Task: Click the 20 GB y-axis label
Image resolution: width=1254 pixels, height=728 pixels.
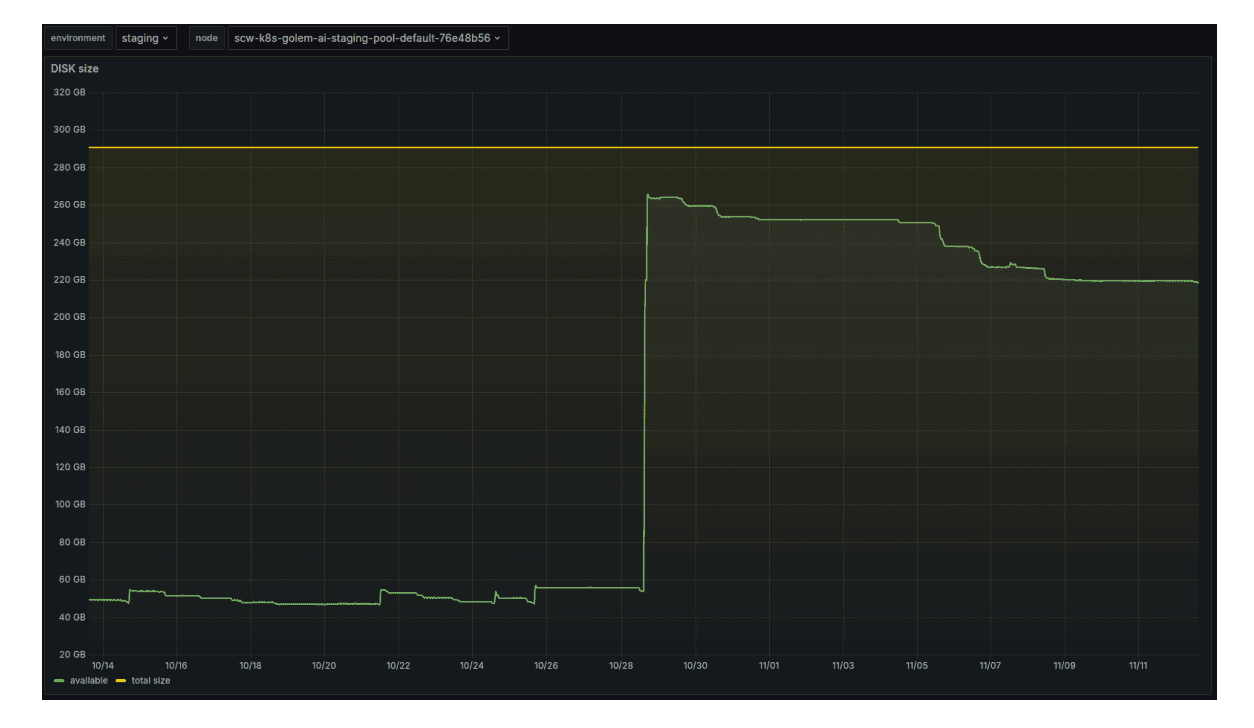Action: tap(72, 655)
